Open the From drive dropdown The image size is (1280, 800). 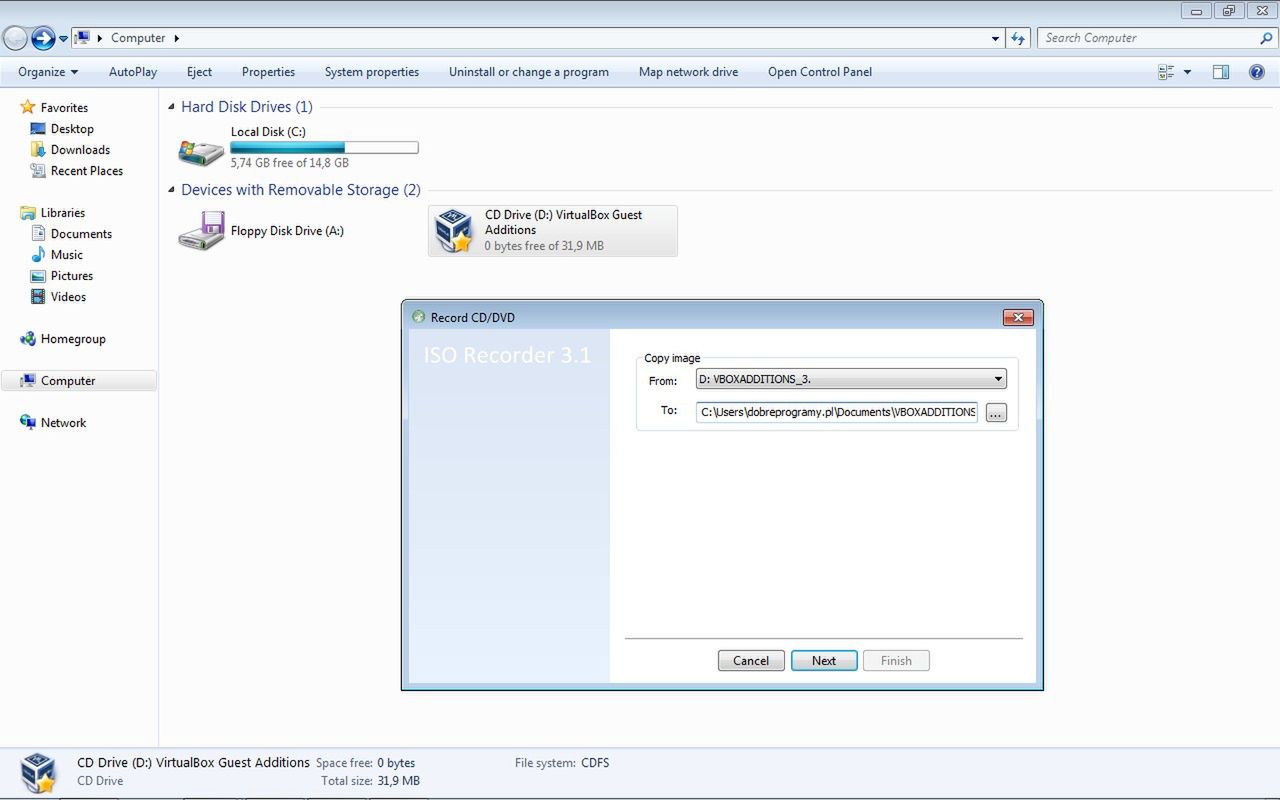point(851,380)
